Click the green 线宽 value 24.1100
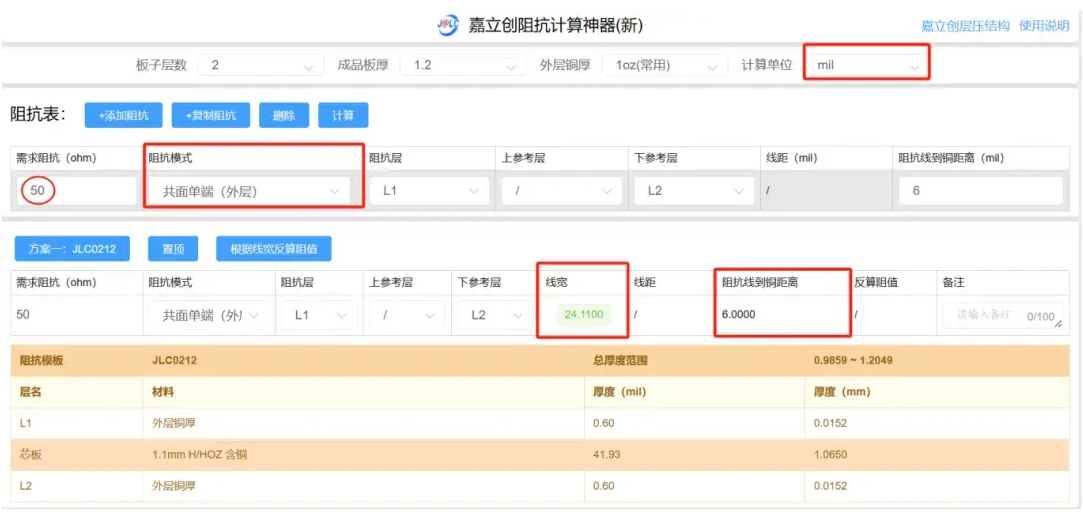This screenshot has height=516, width=1083. click(584, 315)
